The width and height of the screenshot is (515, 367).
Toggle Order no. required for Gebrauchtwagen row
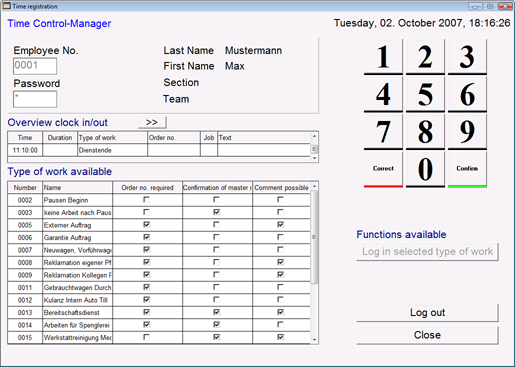[x=146, y=287]
